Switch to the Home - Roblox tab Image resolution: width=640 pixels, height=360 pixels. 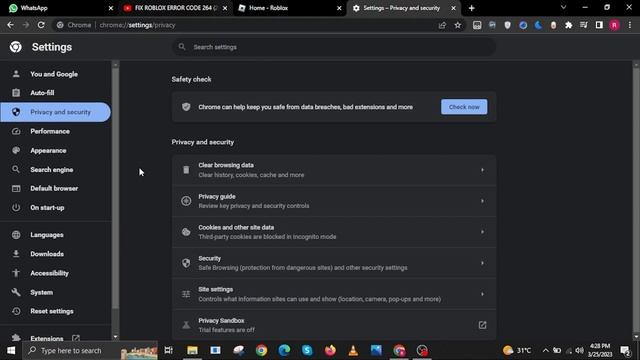pyautogui.click(x=290, y=8)
